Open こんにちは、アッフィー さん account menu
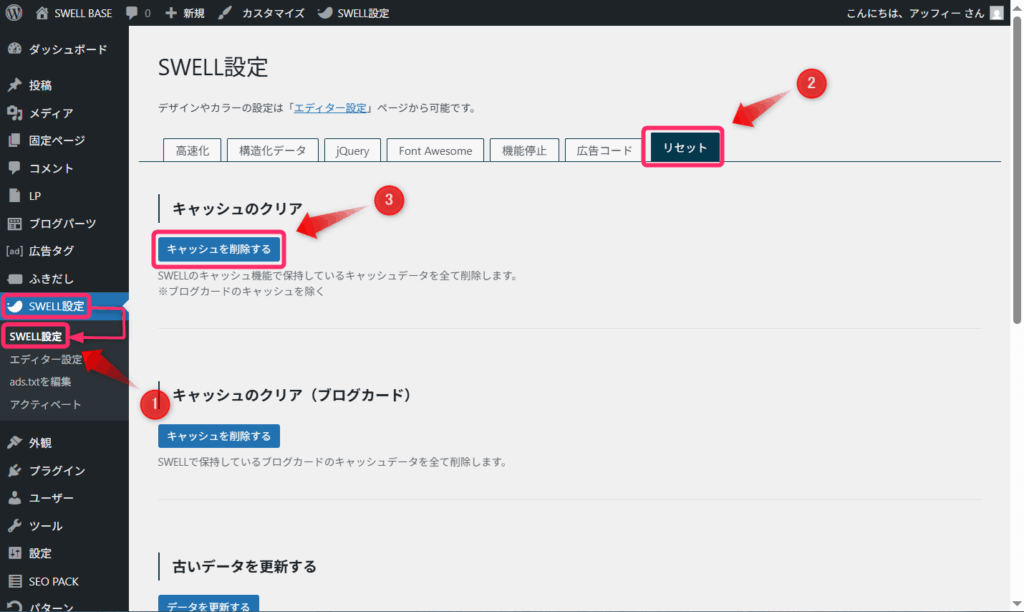This screenshot has width=1024, height=612. coord(915,13)
